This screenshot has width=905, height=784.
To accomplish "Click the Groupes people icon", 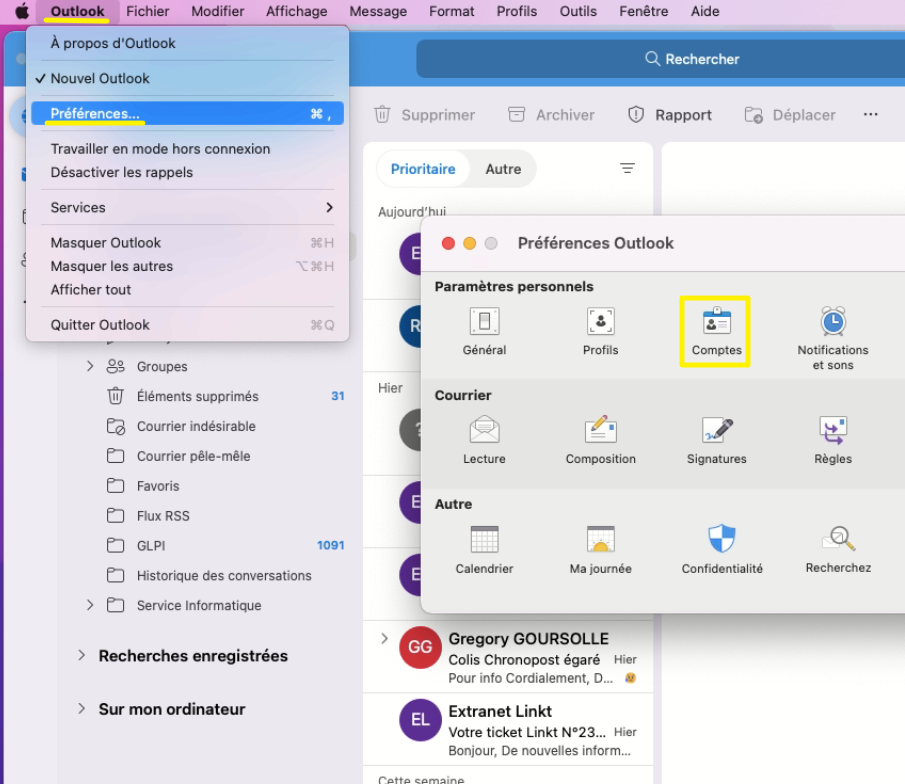I will [115, 366].
